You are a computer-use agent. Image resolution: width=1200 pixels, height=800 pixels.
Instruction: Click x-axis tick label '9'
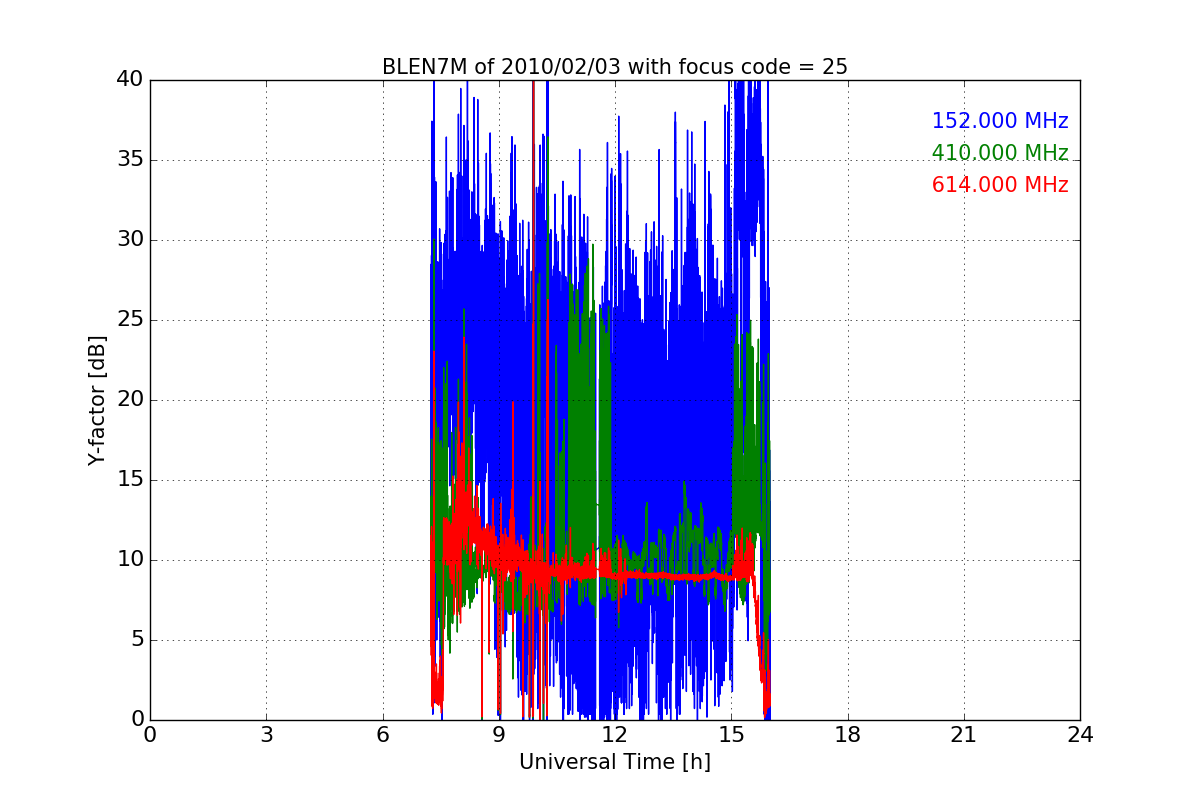499,735
